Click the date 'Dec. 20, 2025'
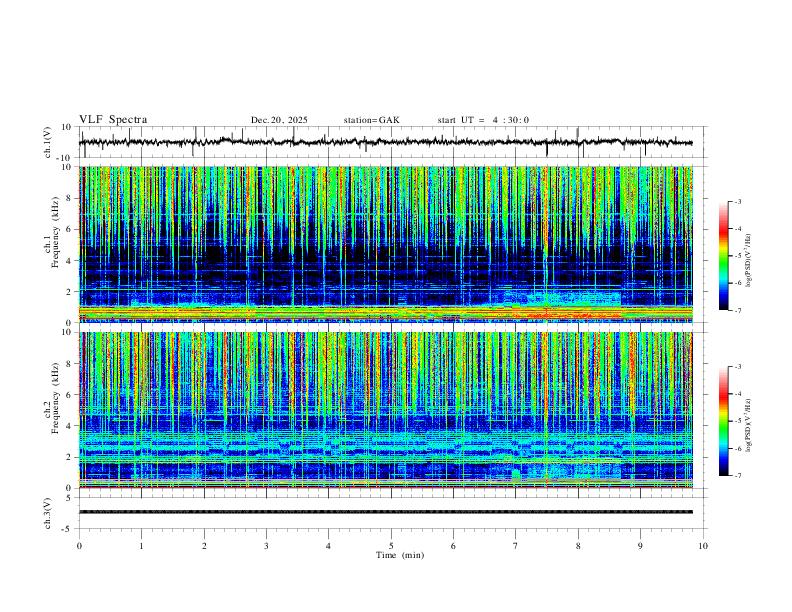The width and height of the screenshot is (792, 612). [x=279, y=120]
